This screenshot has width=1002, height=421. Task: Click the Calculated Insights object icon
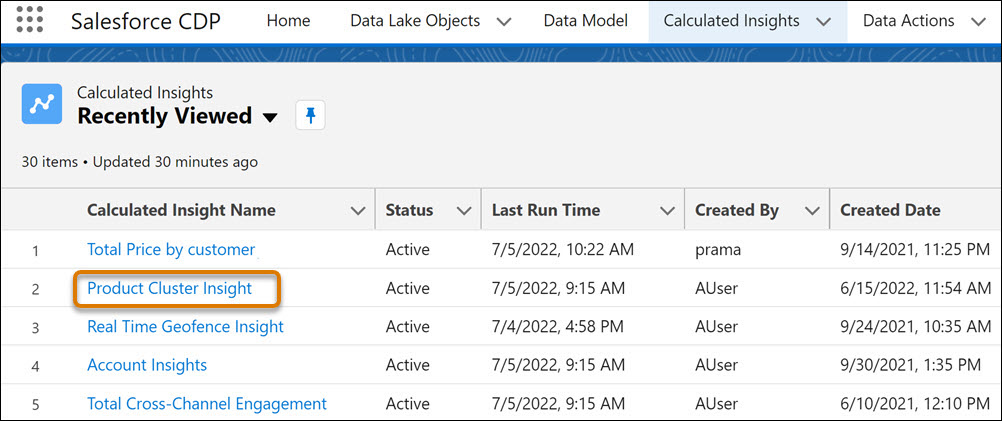pyautogui.click(x=42, y=103)
